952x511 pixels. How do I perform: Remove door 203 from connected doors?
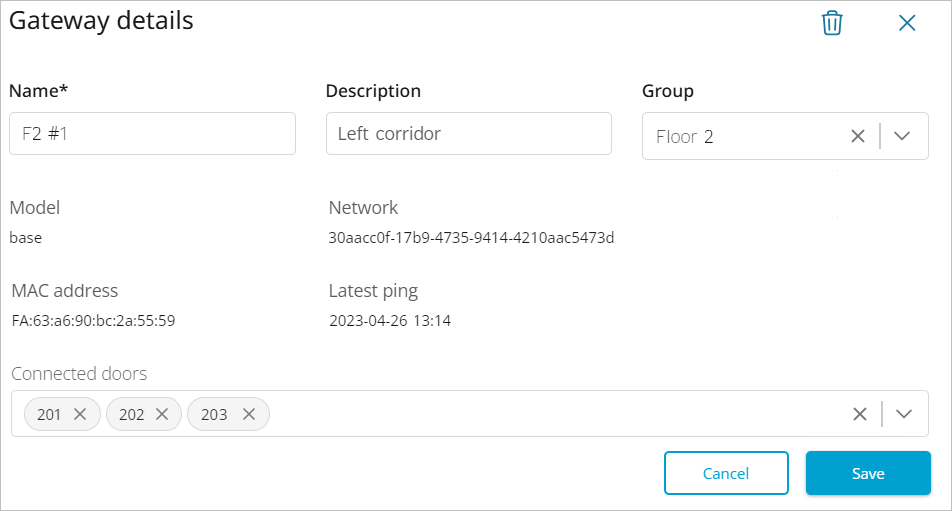pos(249,414)
